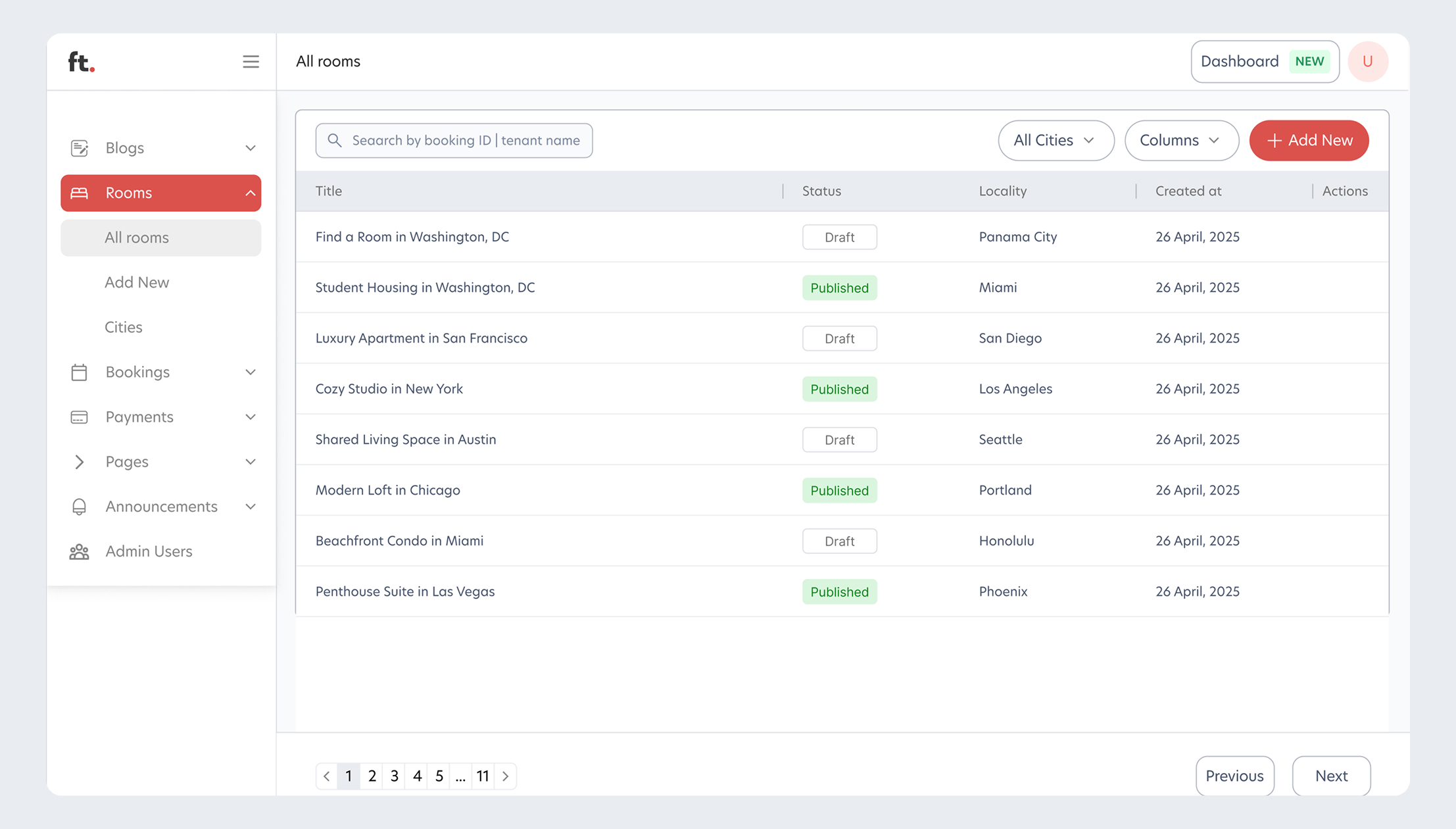Click the ft logo
Image resolution: width=1456 pixels, height=829 pixels.
(x=81, y=61)
